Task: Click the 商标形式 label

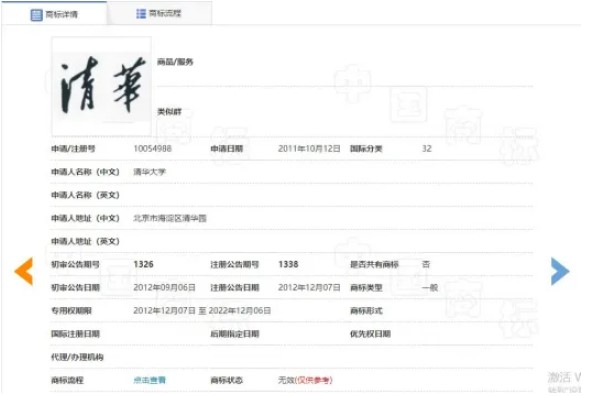Action: pos(366,311)
